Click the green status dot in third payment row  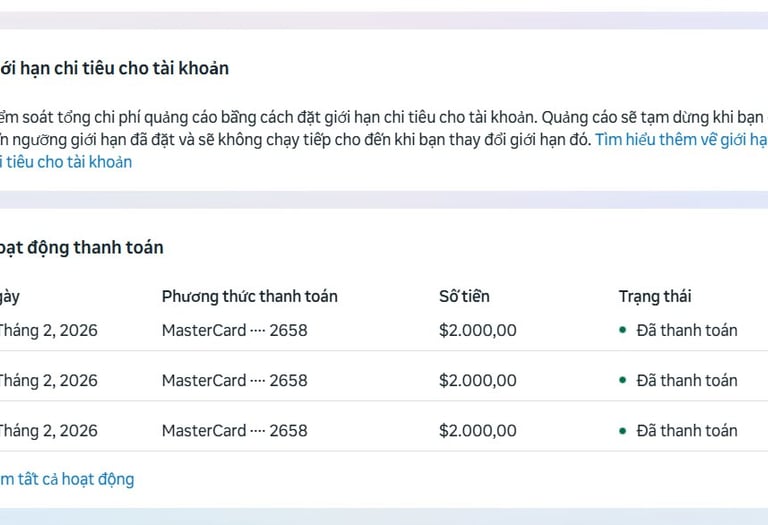point(622,430)
